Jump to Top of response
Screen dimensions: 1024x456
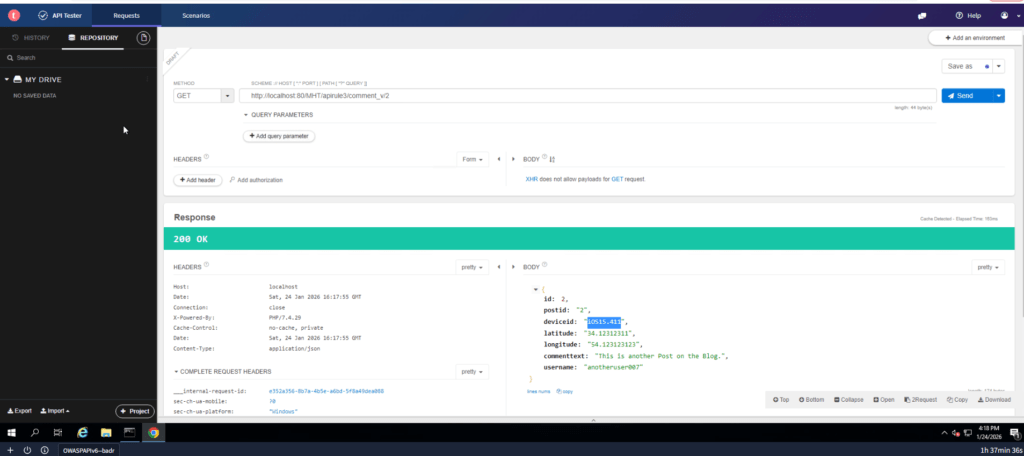(x=781, y=400)
